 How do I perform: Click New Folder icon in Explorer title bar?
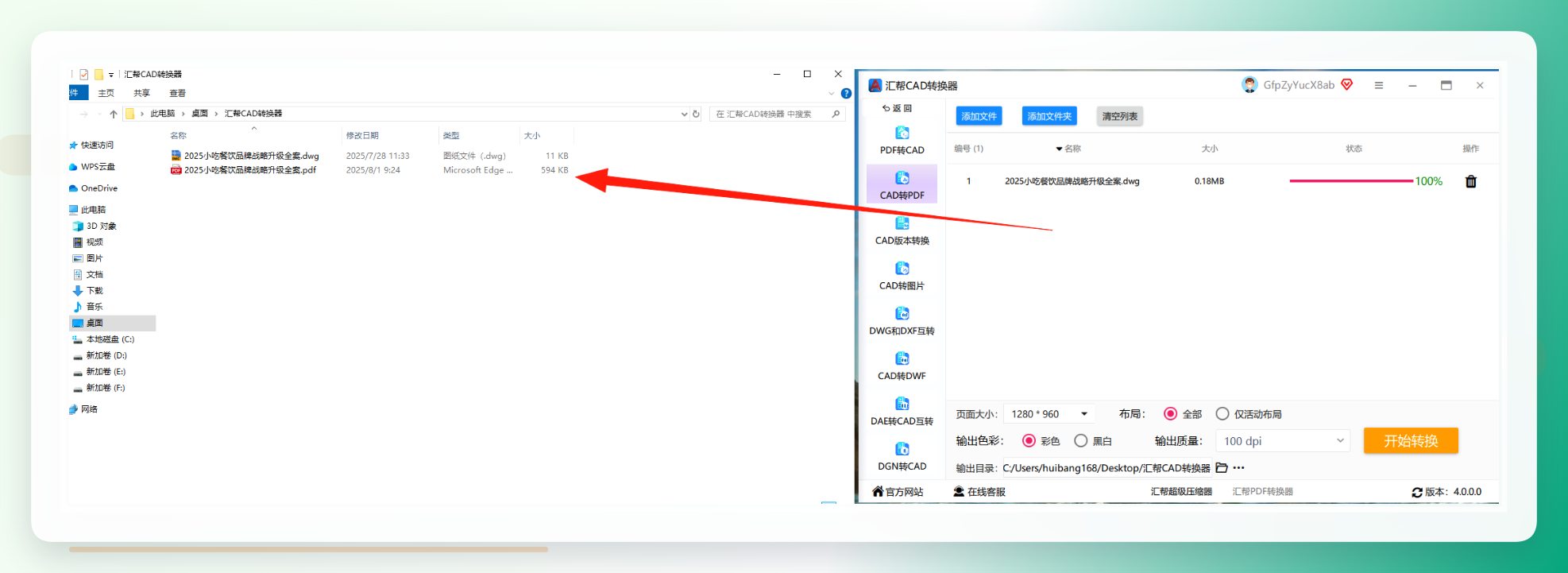98,74
